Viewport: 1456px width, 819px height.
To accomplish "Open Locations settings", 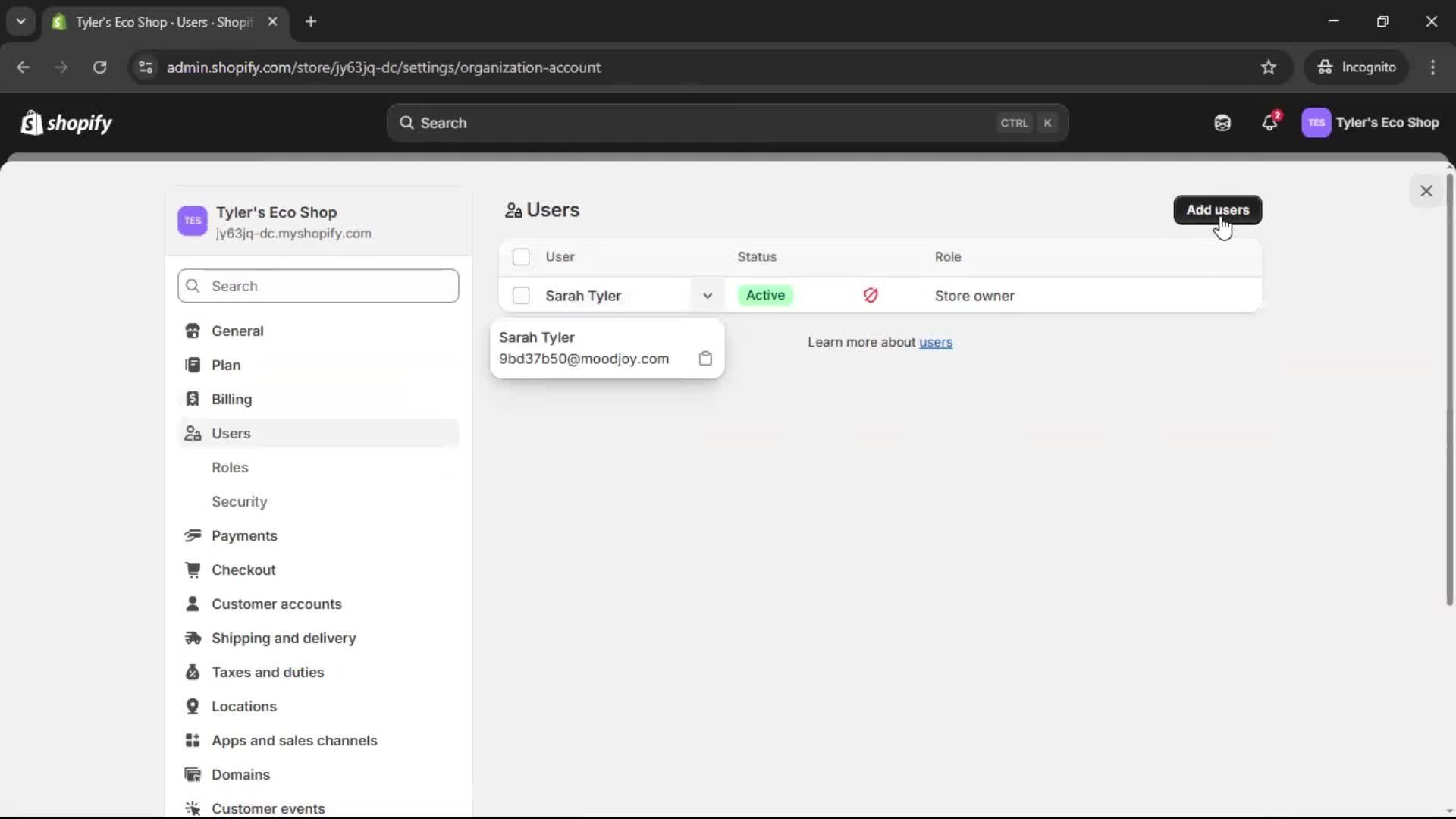I will coord(244,706).
